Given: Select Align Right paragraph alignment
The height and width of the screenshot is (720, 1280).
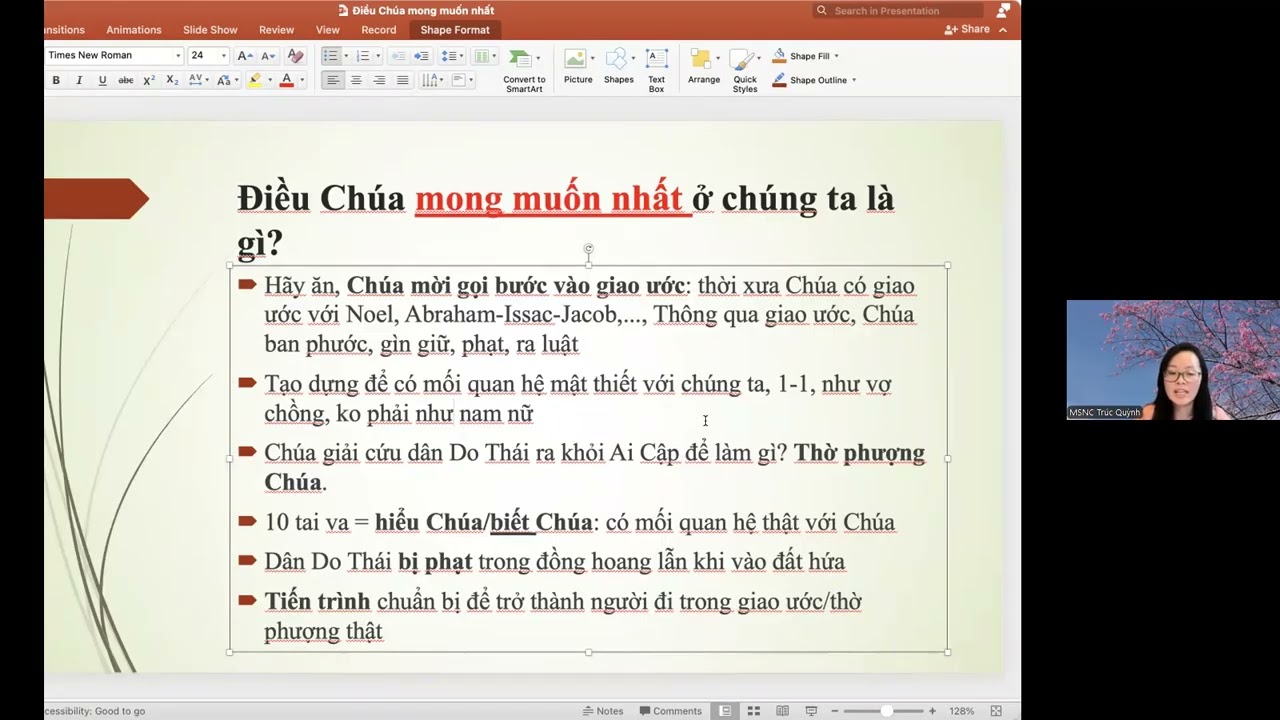Looking at the screenshot, I should (379, 80).
